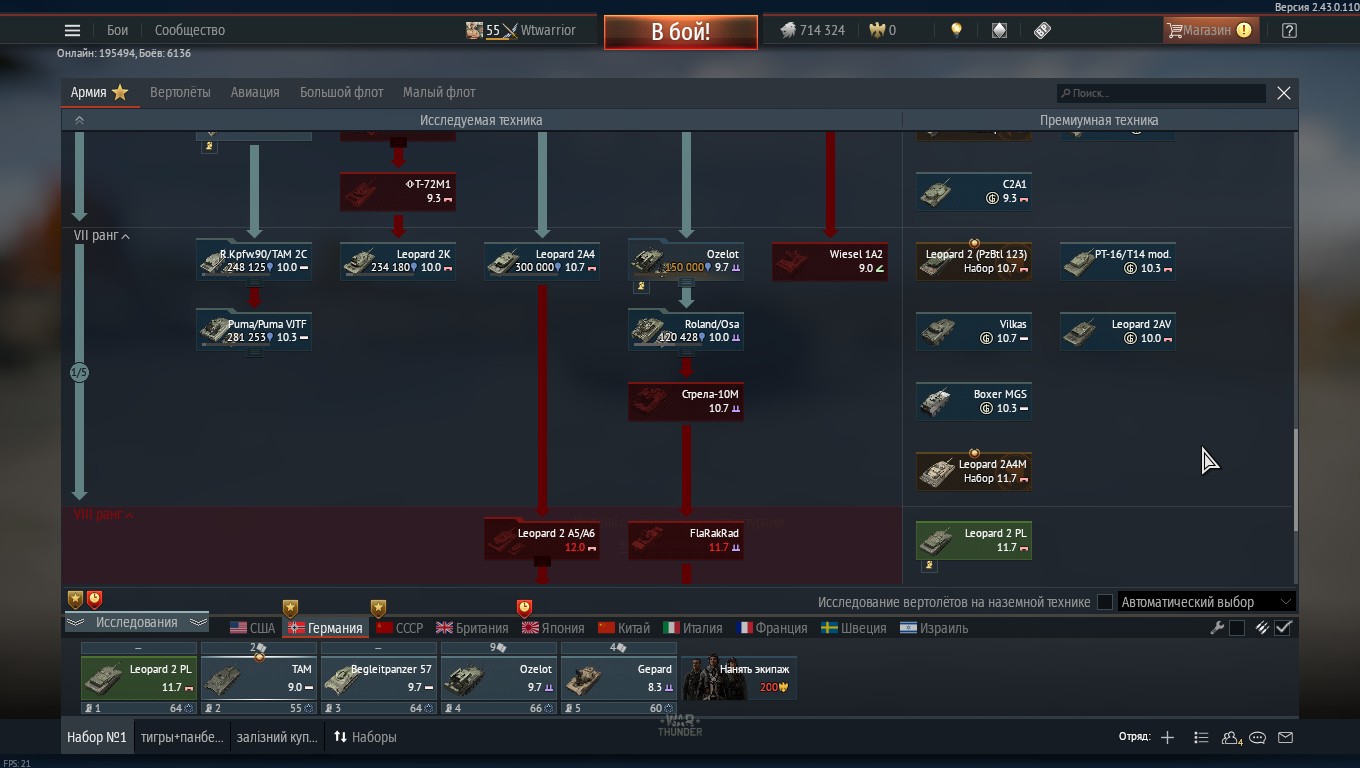Select the PT-16/T14 mod. premium vehicle
Screen dimensions: 1360x768
(1118, 261)
